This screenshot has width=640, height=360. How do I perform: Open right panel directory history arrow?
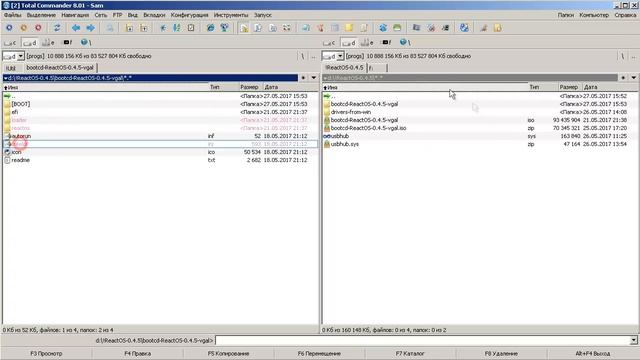pos(633,78)
